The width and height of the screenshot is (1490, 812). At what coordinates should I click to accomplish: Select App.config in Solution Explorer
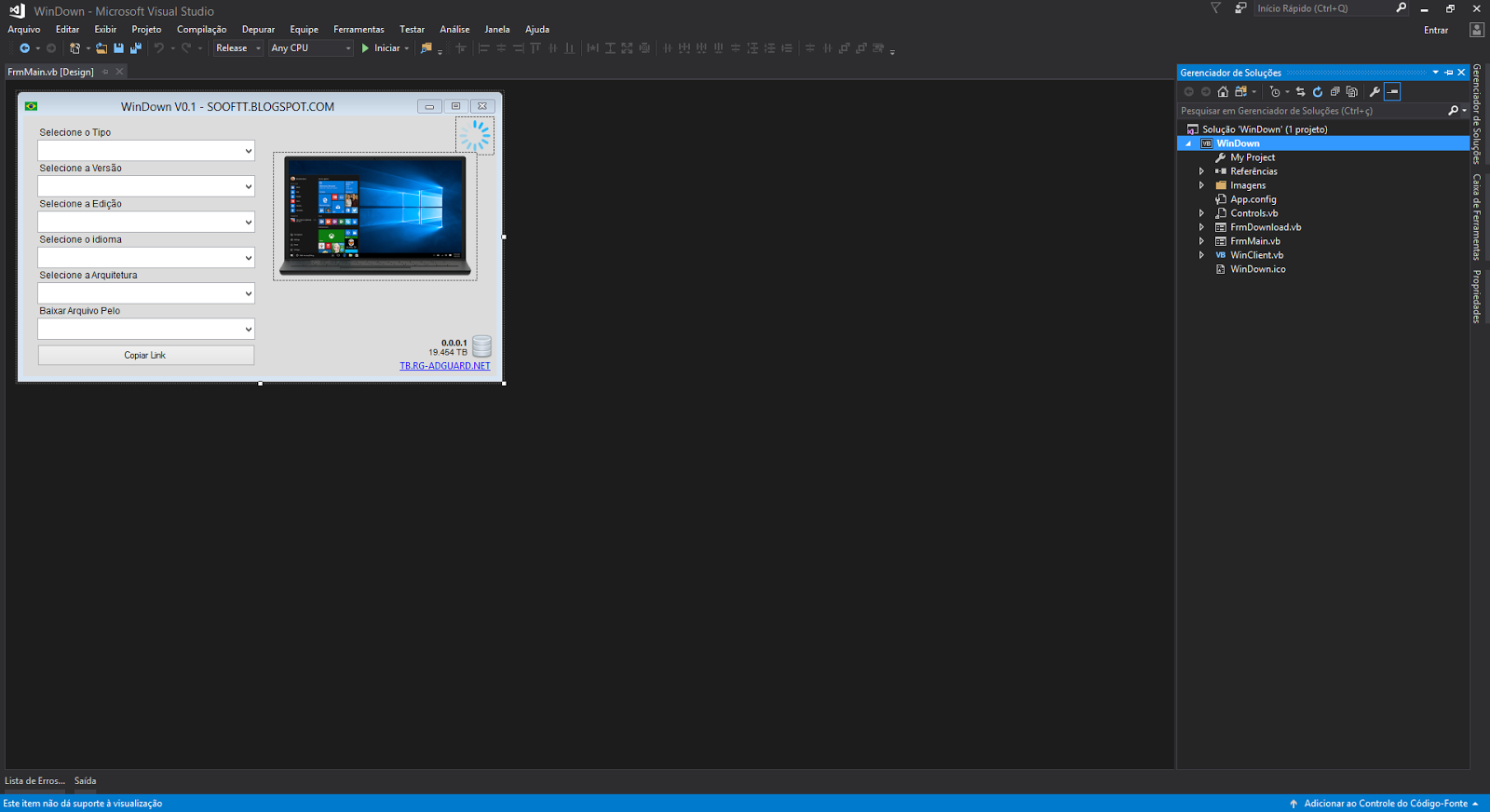coord(1253,199)
